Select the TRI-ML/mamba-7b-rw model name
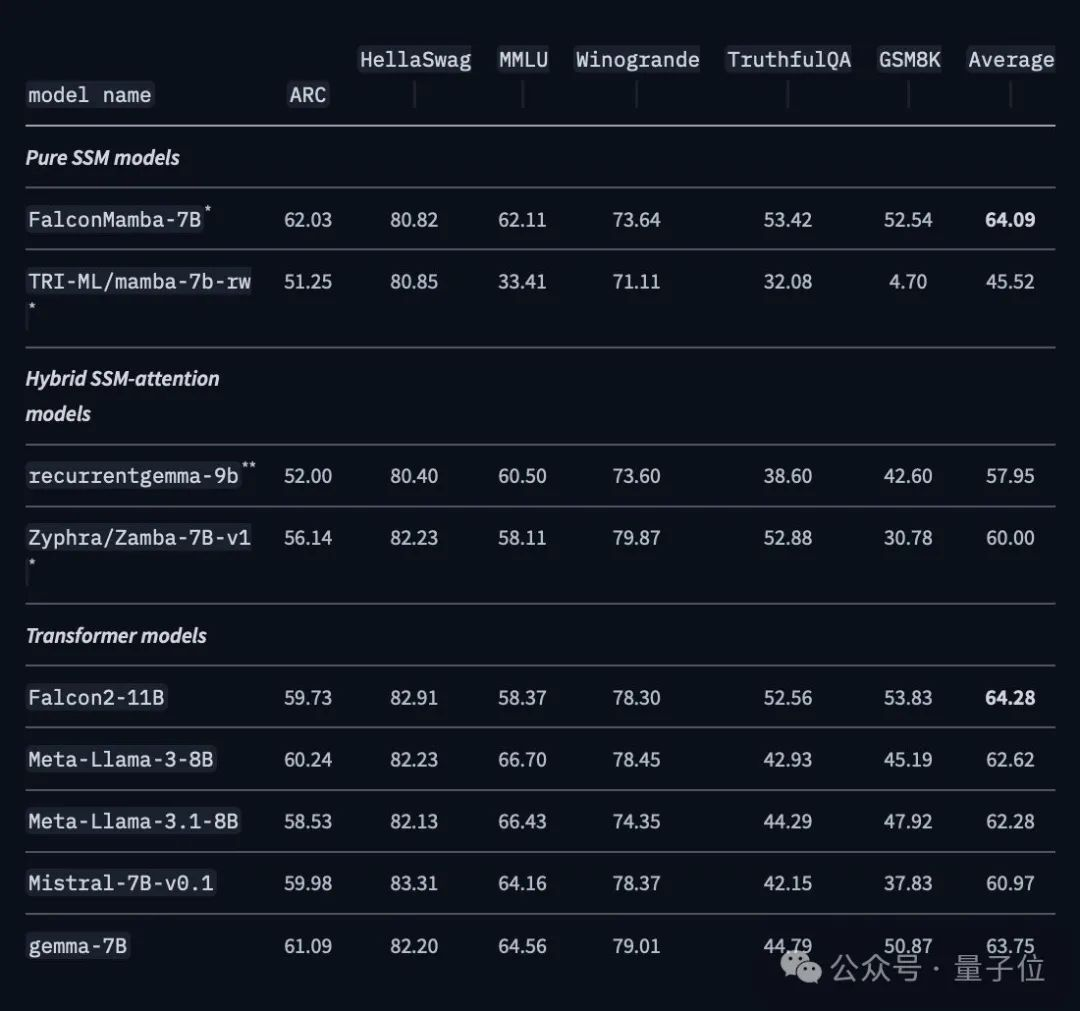 (x=139, y=282)
